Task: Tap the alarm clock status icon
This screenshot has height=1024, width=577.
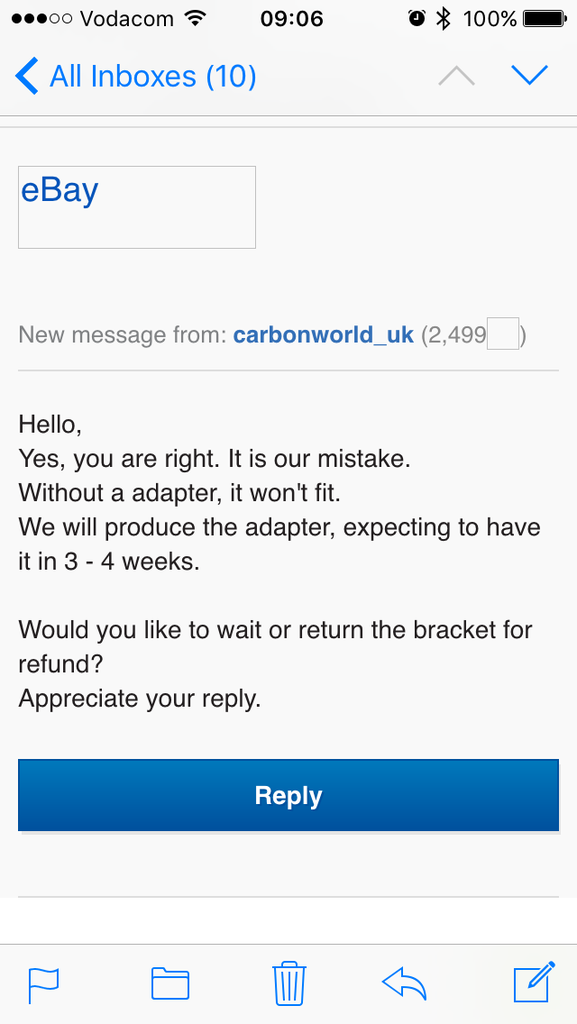Action: tap(416, 18)
